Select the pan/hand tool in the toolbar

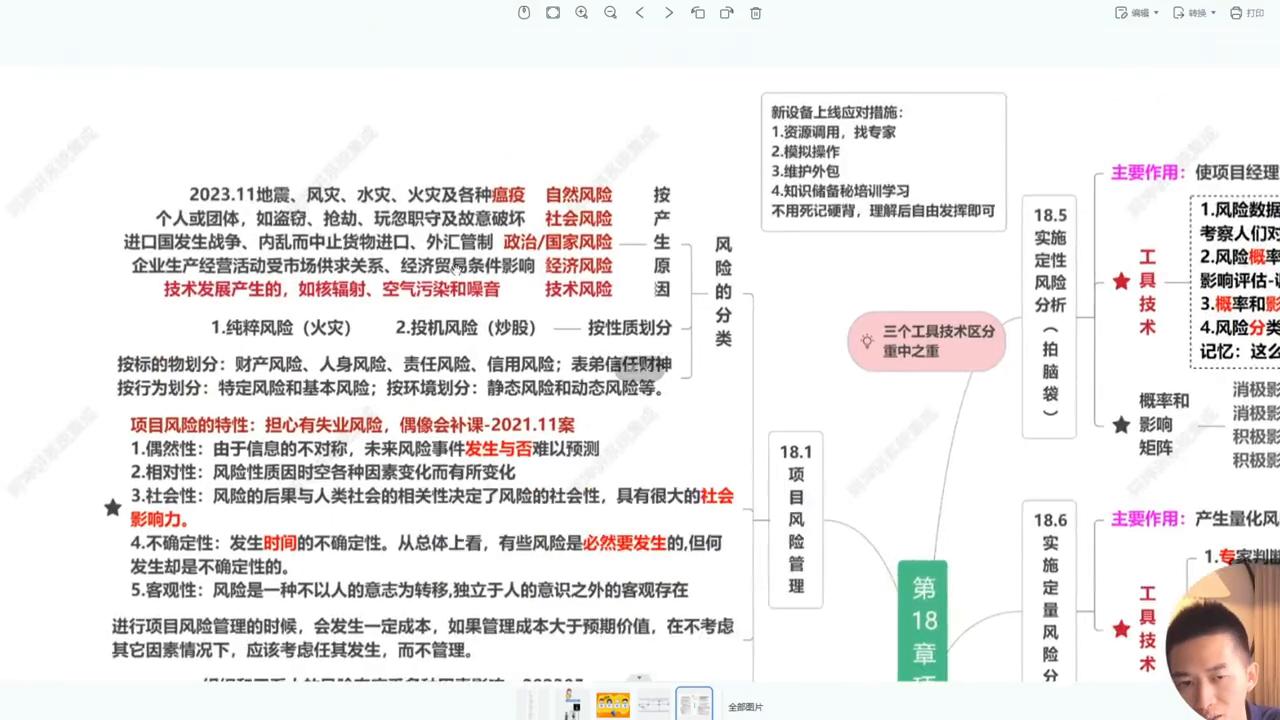(523, 13)
